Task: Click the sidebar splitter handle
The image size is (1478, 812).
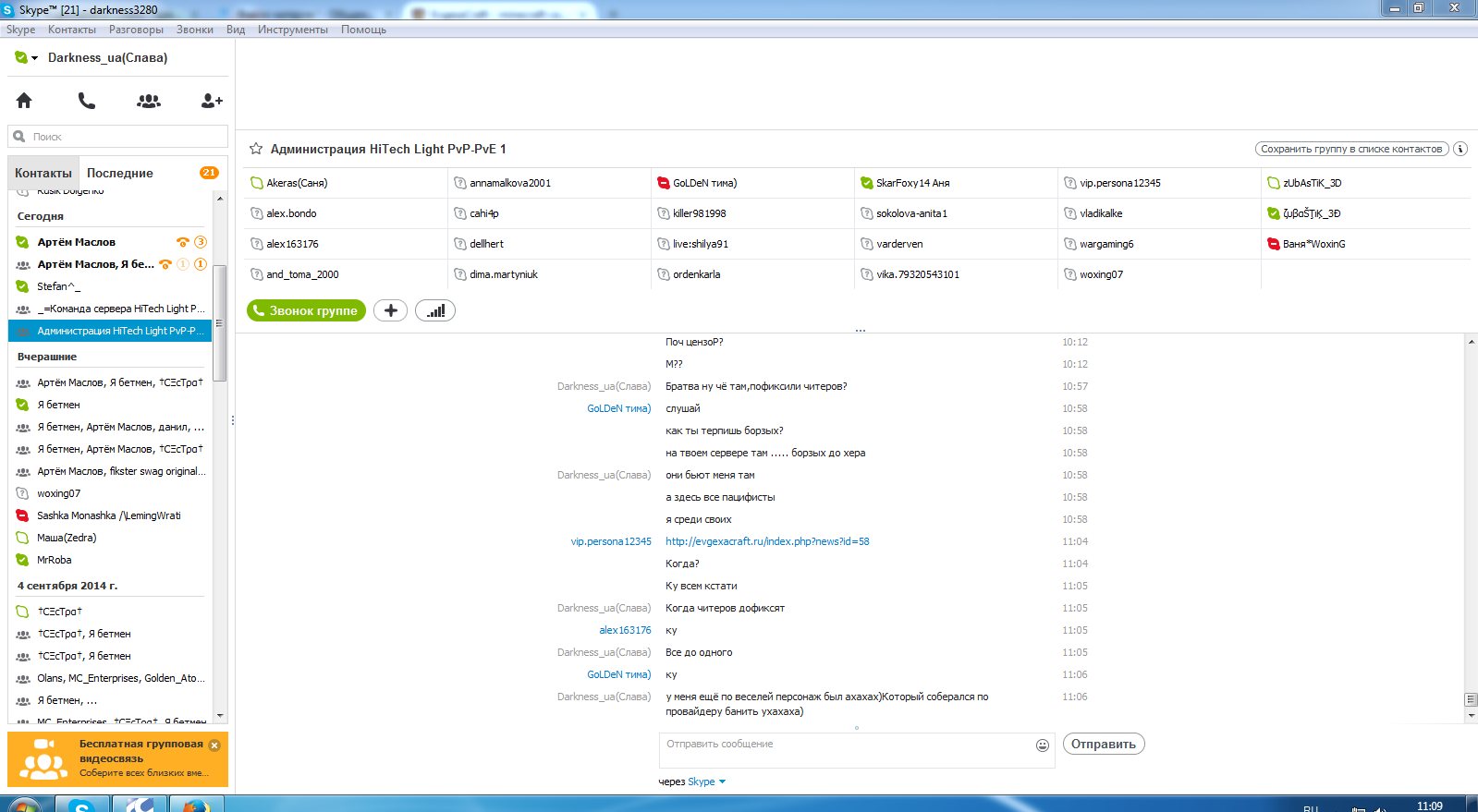Action: (x=232, y=420)
